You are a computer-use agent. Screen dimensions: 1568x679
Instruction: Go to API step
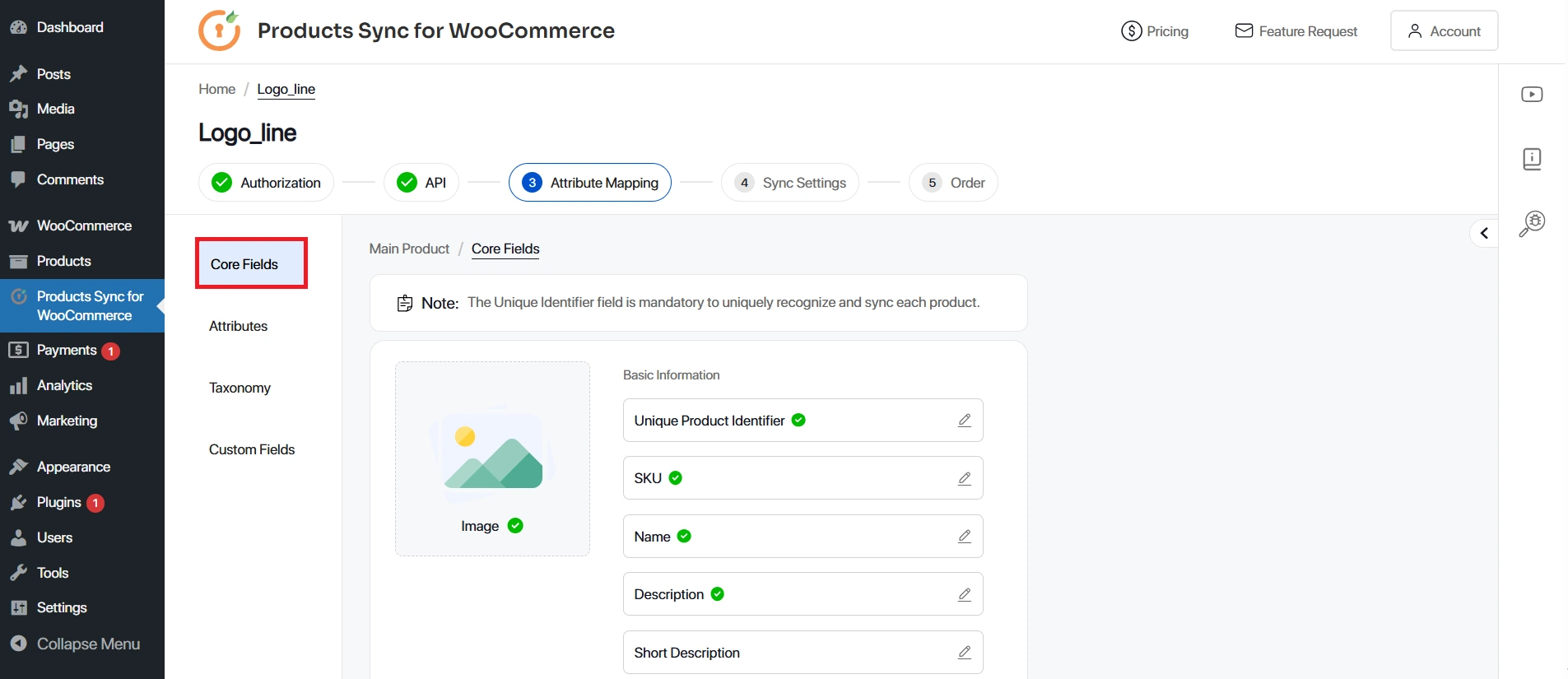pyautogui.click(x=421, y=183)
